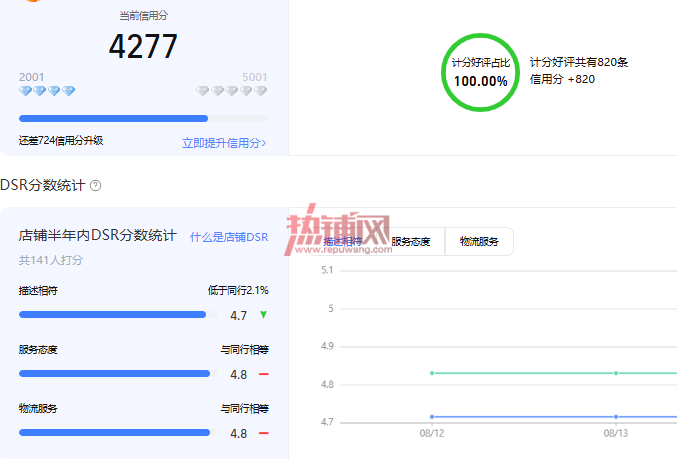Click the blue line data point at 08/13
This screenshot has width=677, height=459.
[x=616, y=417]
